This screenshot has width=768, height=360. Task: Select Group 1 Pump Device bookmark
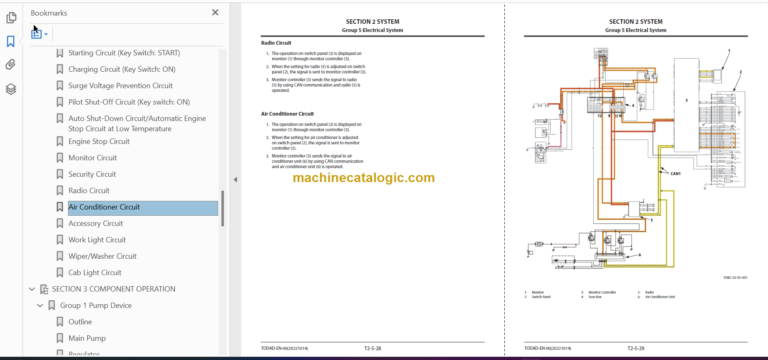96,306
